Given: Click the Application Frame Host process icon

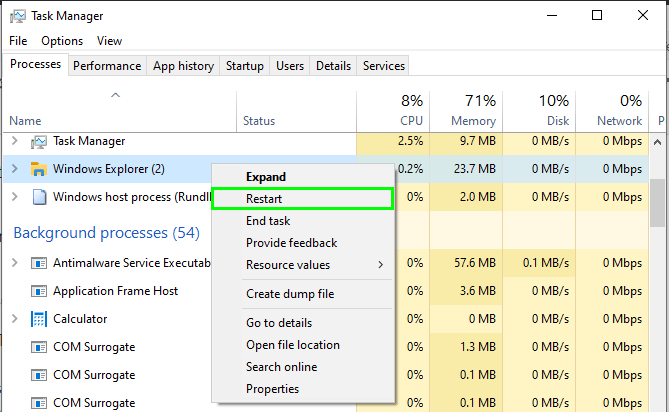Looking at the screenshot, I should 39,291.
